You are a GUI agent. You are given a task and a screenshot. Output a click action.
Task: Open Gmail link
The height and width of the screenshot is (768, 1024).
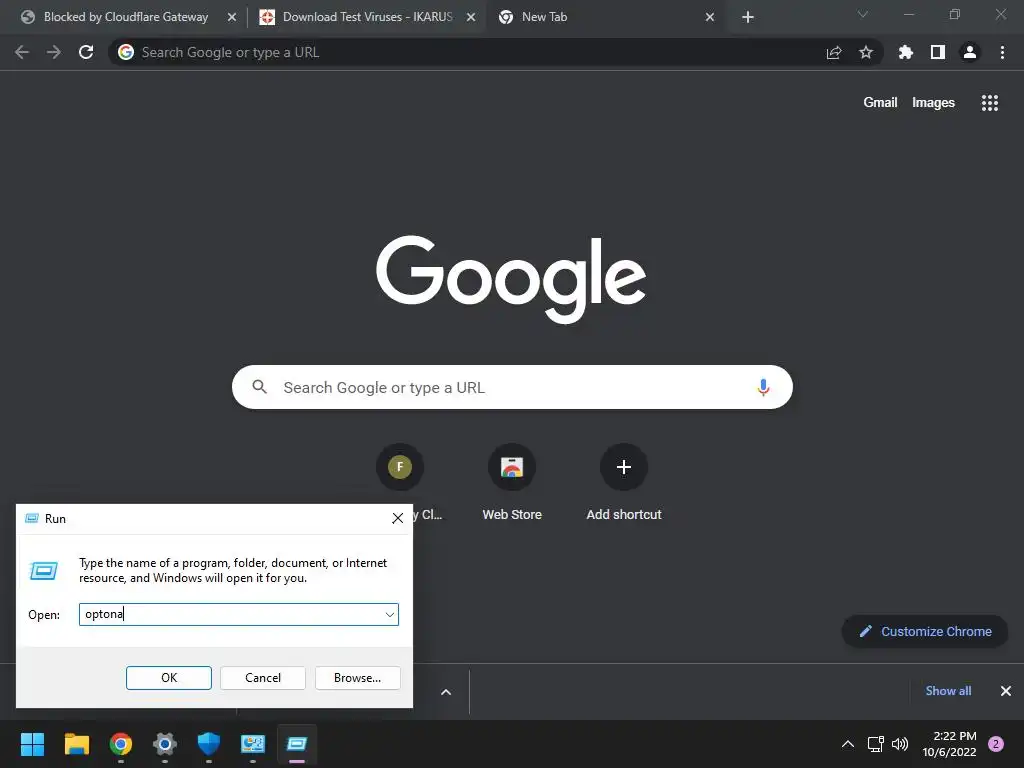[x=880, y=103]
